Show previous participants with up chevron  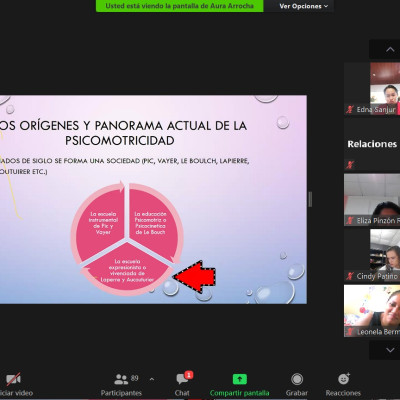(390, 50)
